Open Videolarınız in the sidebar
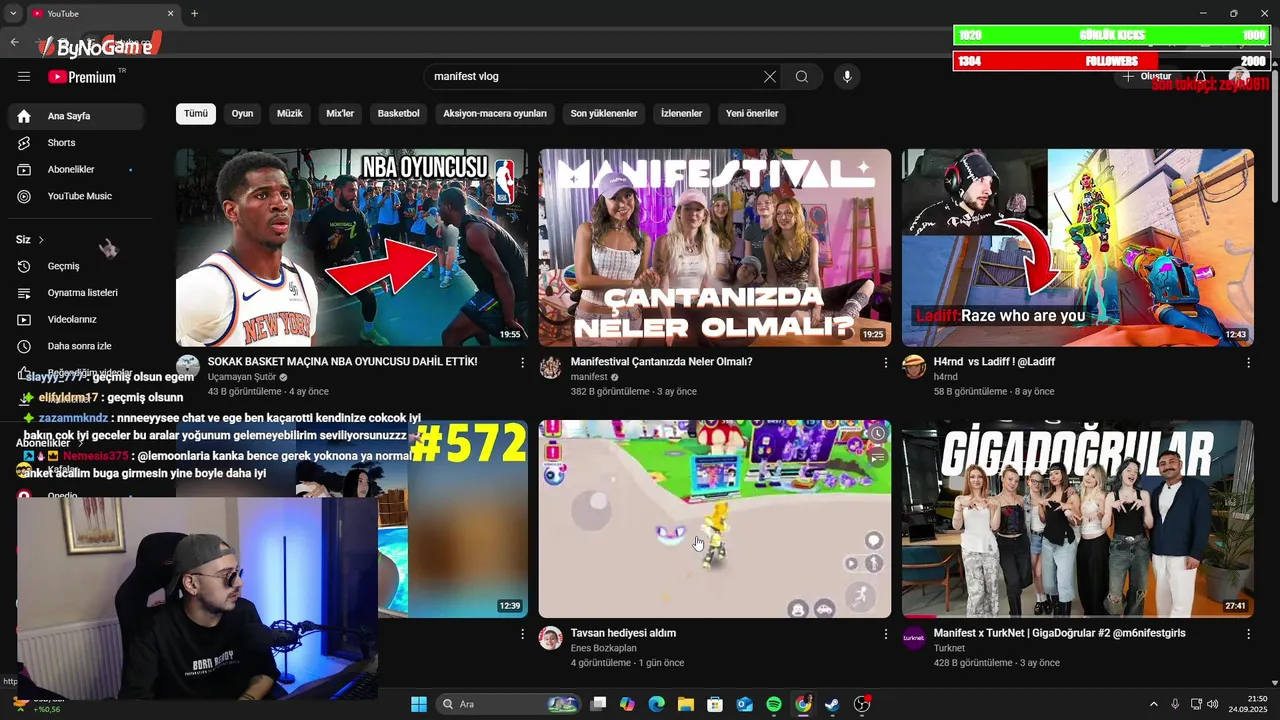The image size is (1280, 720). 76,320
